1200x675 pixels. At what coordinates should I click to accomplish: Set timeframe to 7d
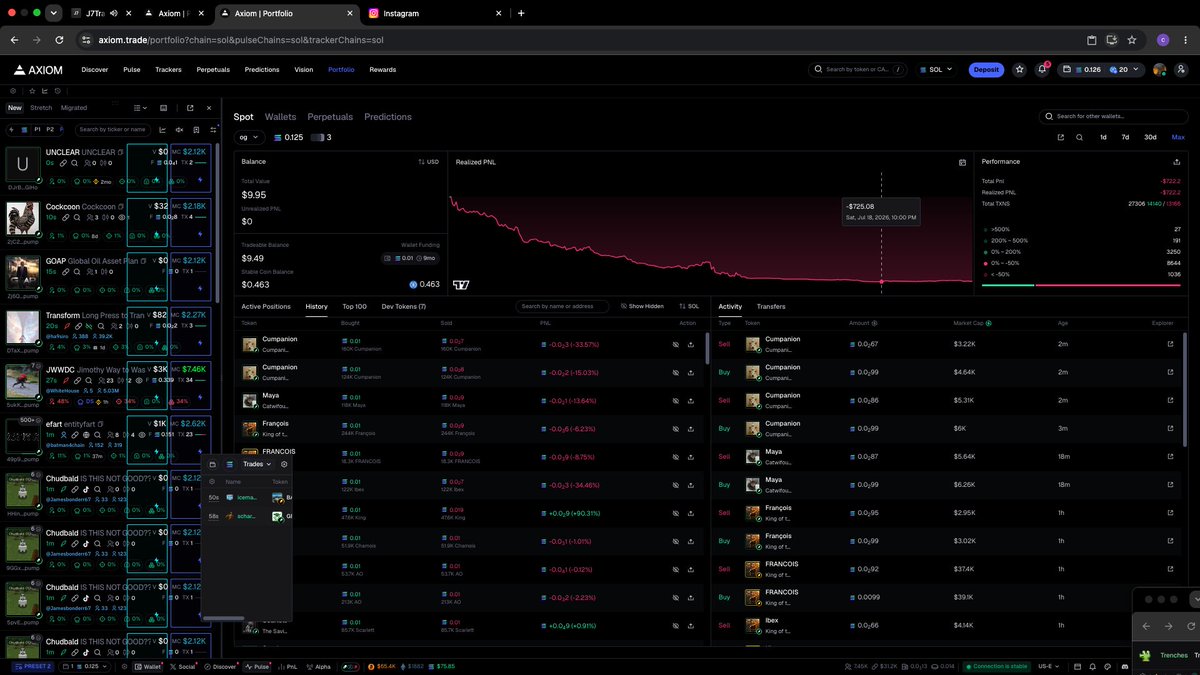1125,137
